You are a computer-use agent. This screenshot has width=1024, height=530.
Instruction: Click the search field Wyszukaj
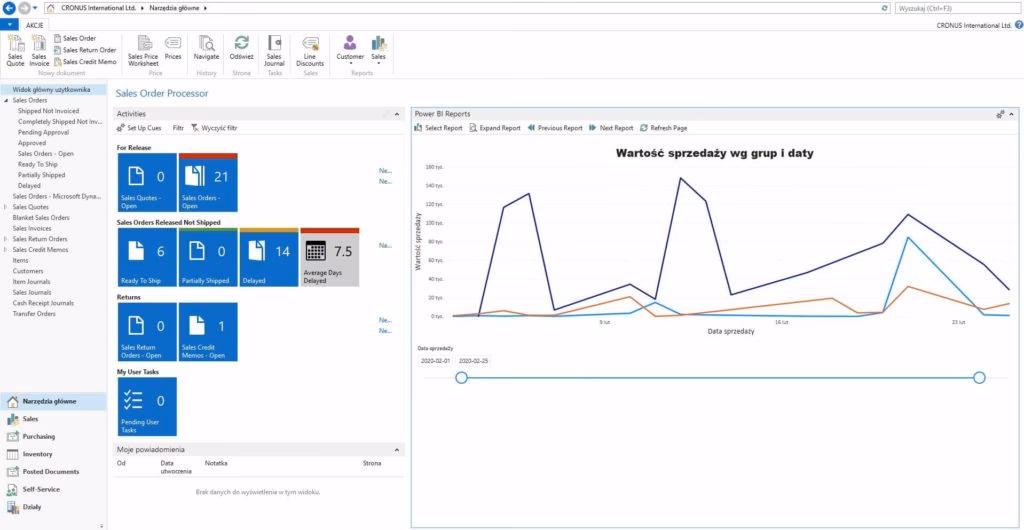(x=955, y=8)
